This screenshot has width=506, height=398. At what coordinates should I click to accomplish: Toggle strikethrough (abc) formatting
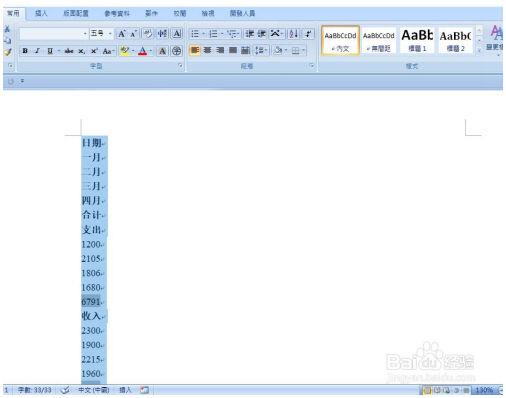69,51
